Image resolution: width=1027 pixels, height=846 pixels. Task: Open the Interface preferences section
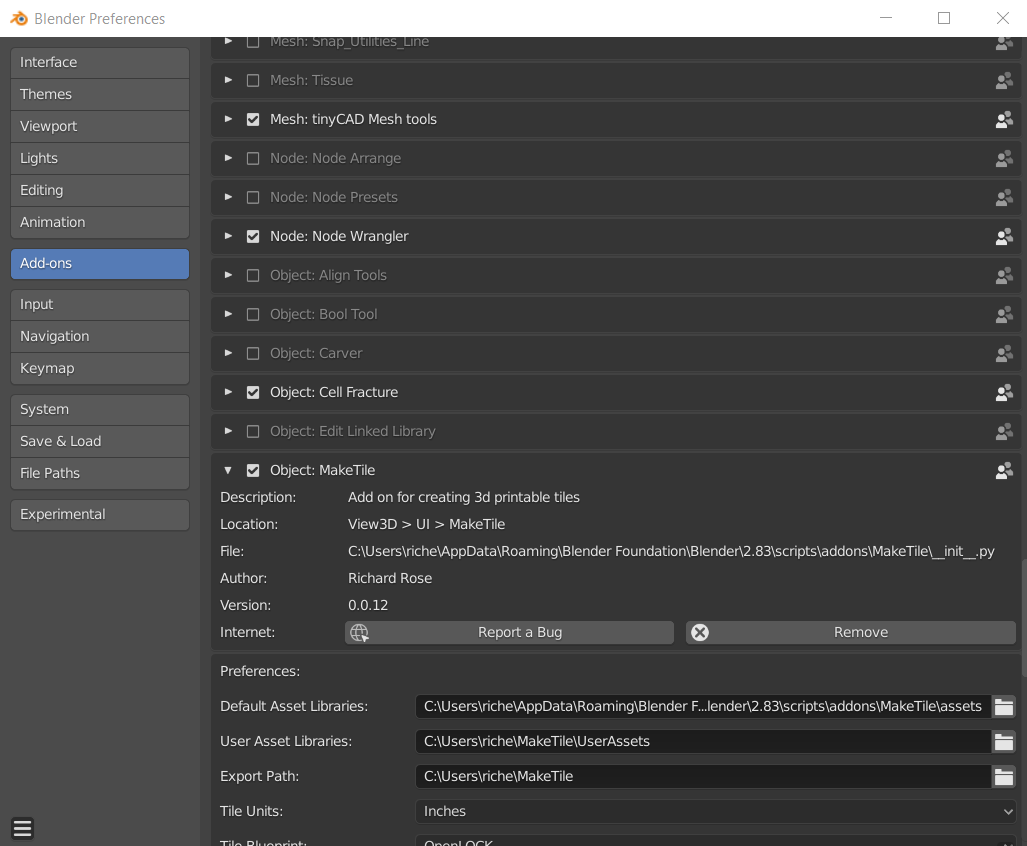click(x=100, y=62)
